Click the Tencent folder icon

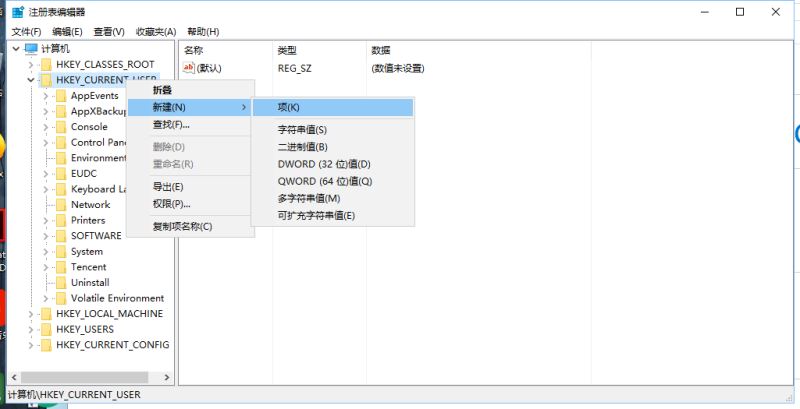(61, 267)
